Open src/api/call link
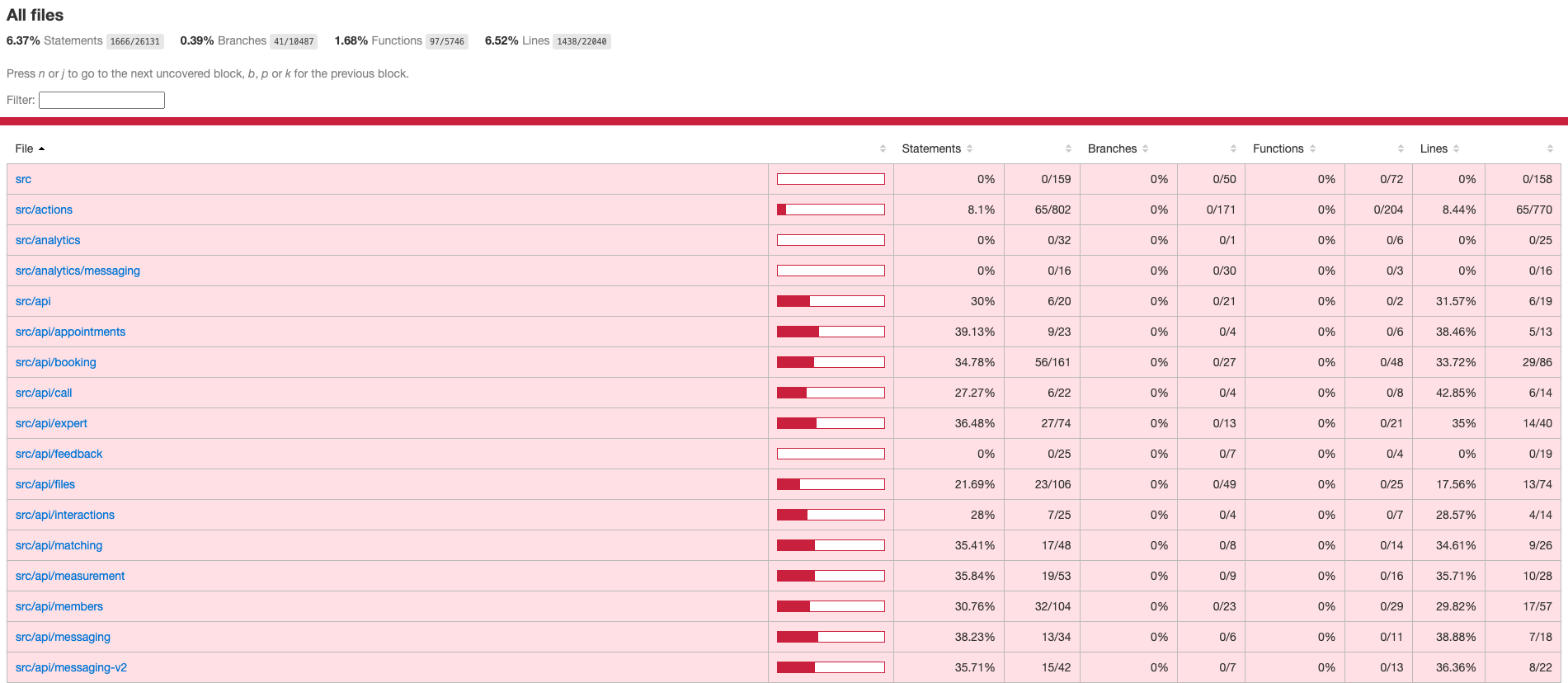Screen dimensions: 1568x683 pos(44,393)
